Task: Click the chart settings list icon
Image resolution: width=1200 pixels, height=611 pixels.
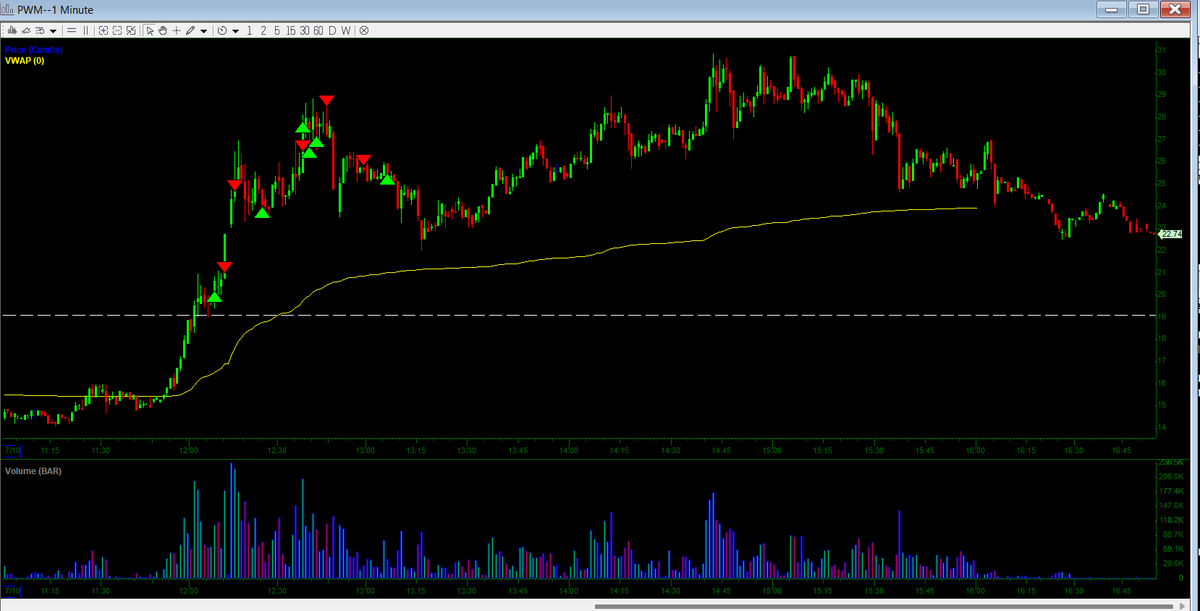Action: 40,30
